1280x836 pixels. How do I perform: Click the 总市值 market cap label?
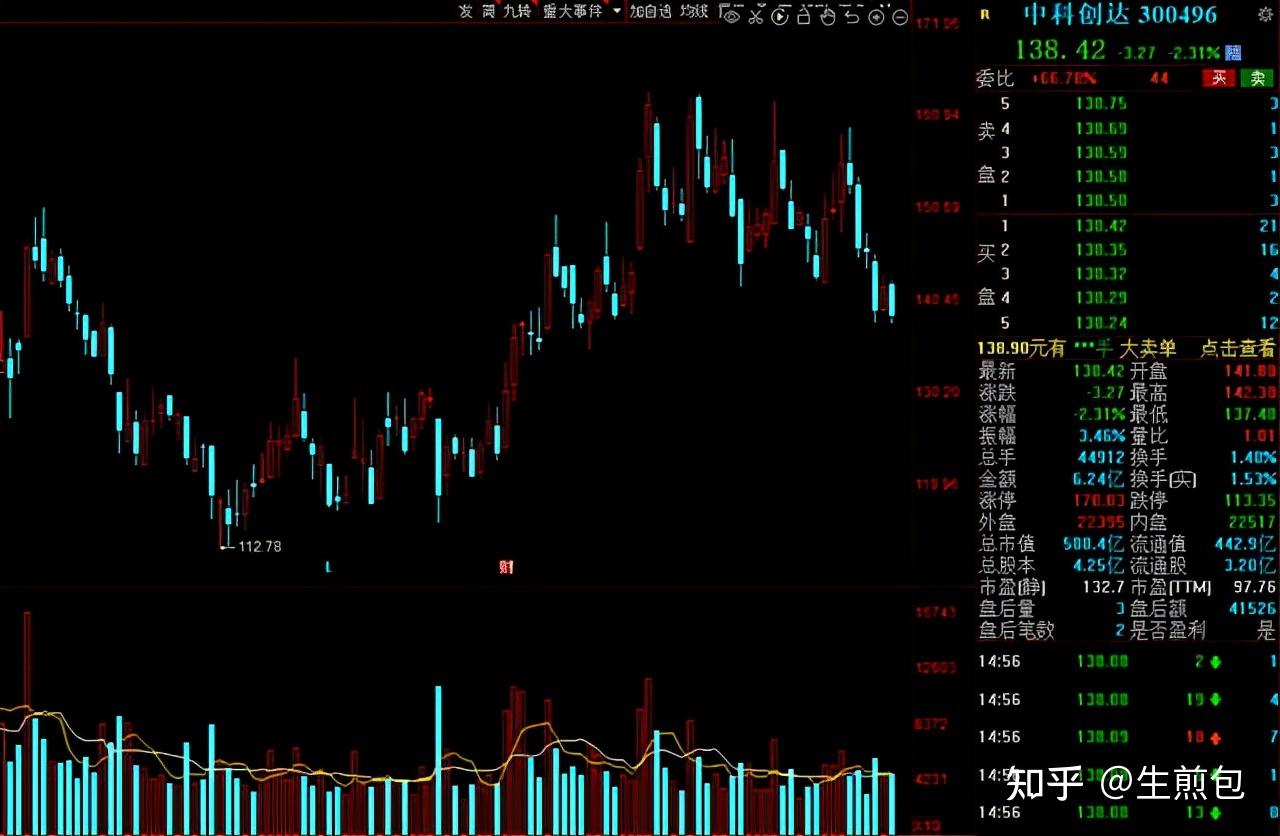click(1006, 545)
